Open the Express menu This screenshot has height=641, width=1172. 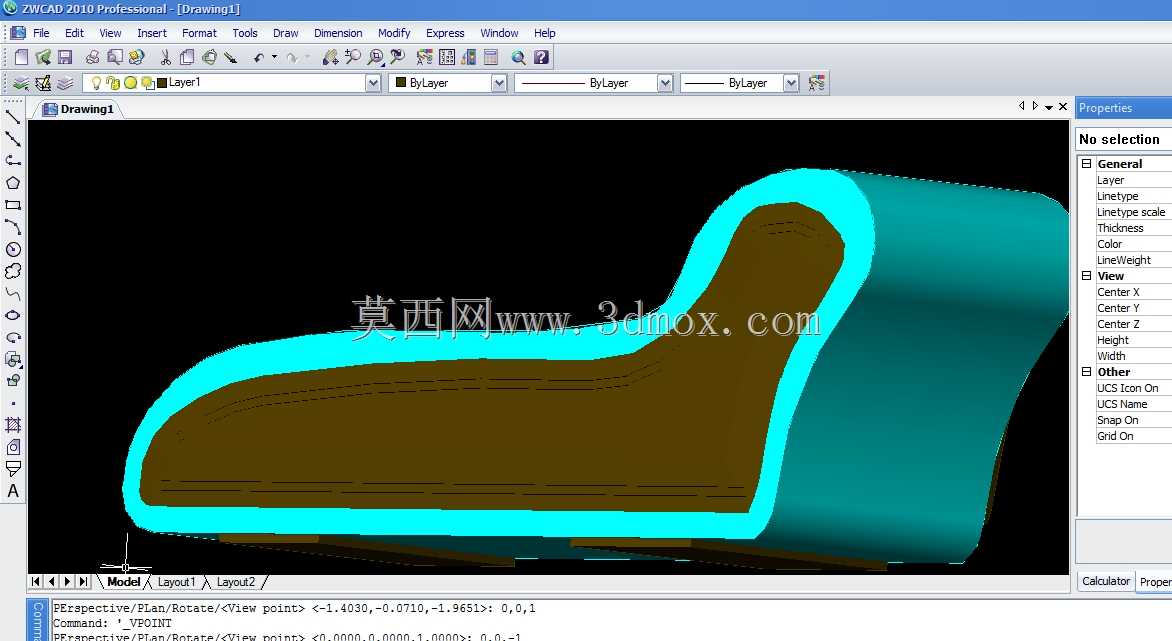pos(445,33)
